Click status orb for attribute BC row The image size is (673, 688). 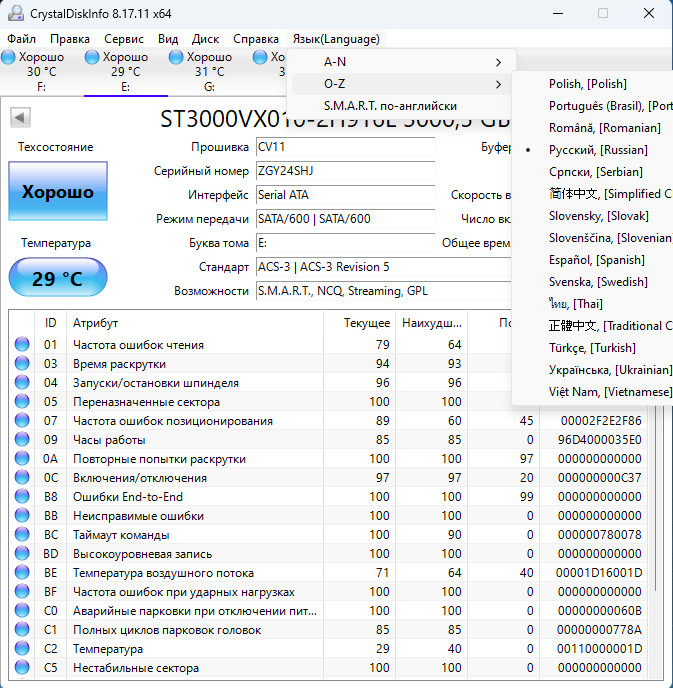(x=22, y=534)
